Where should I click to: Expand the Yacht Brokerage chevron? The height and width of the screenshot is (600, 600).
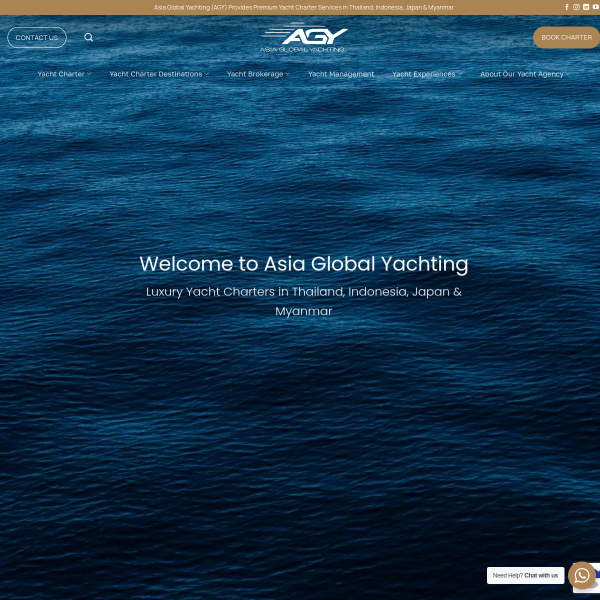click(x=287, y=74)
